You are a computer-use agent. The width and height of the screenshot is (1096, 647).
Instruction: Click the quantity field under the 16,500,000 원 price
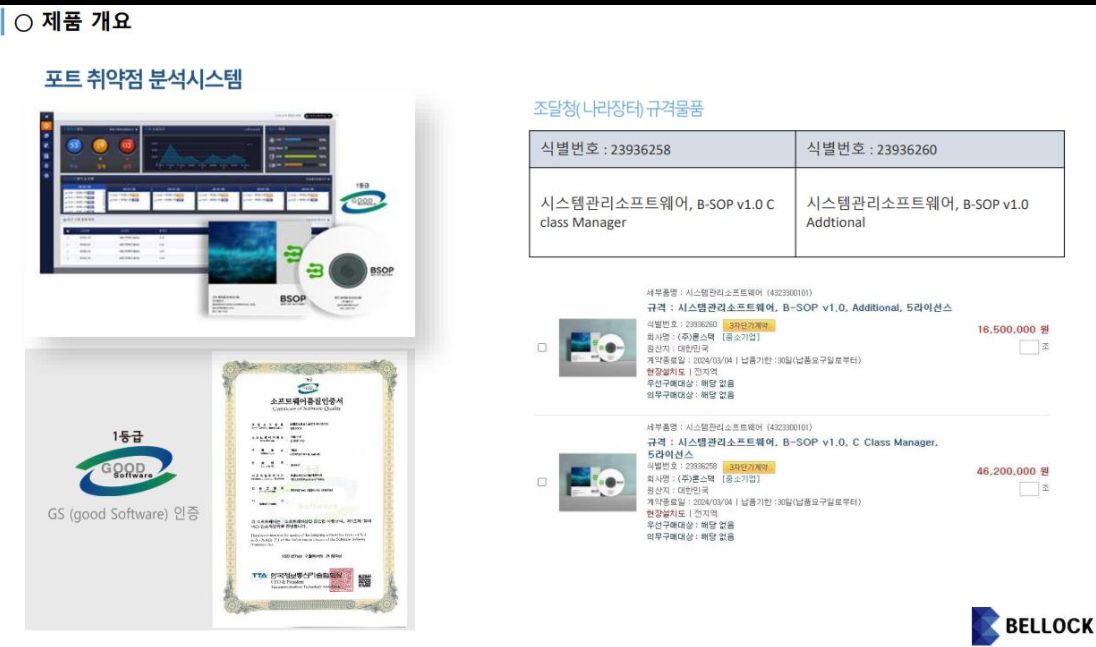point(1029,347)
